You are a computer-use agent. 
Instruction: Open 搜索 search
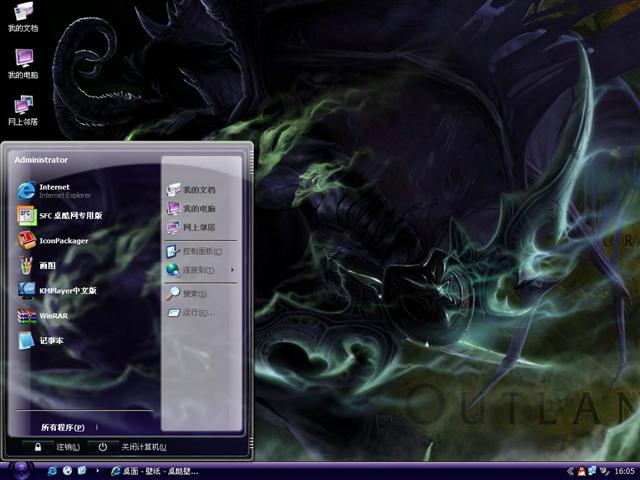pos(187,293)
